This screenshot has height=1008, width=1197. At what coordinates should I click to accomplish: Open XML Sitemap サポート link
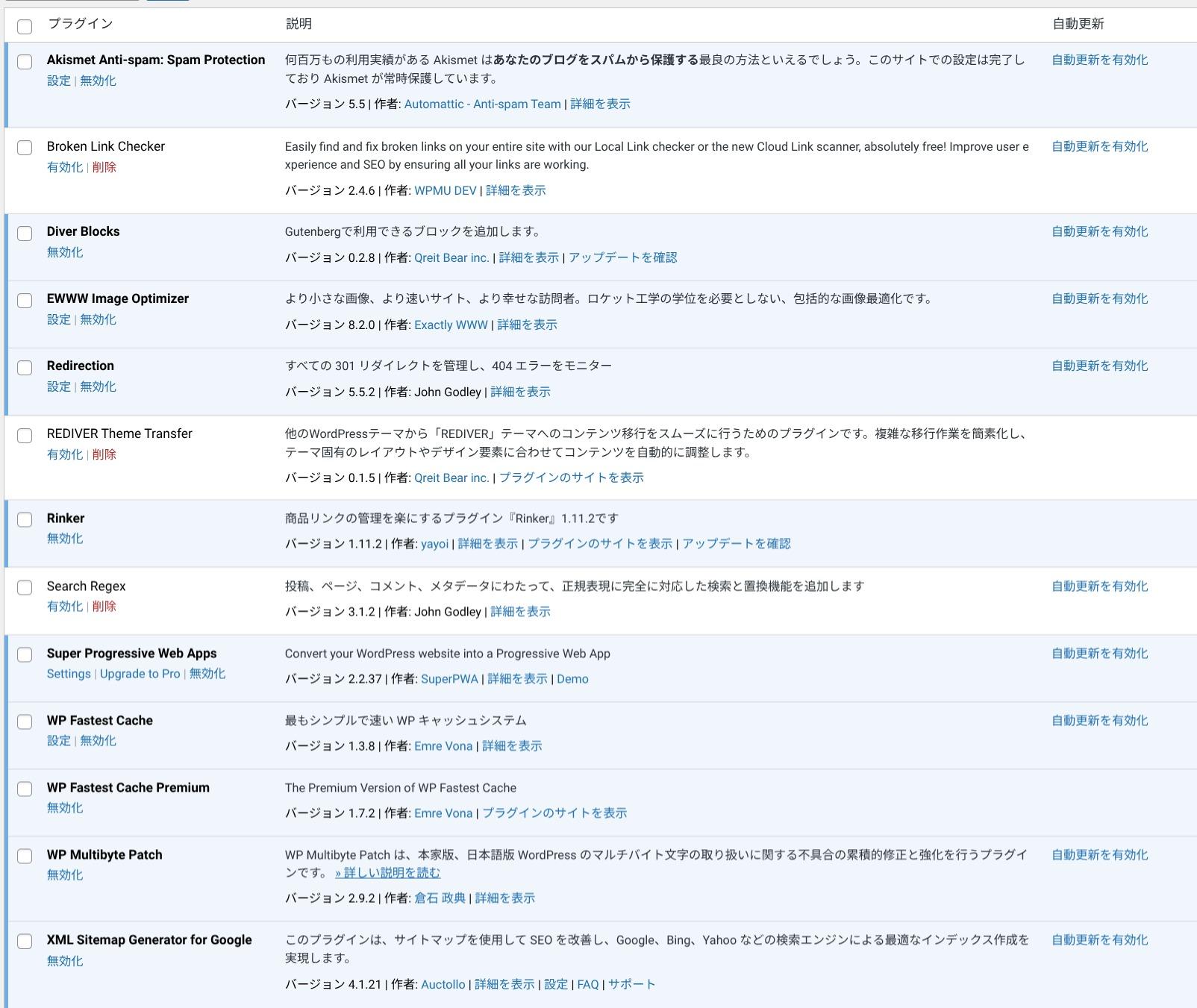(631, 985)
